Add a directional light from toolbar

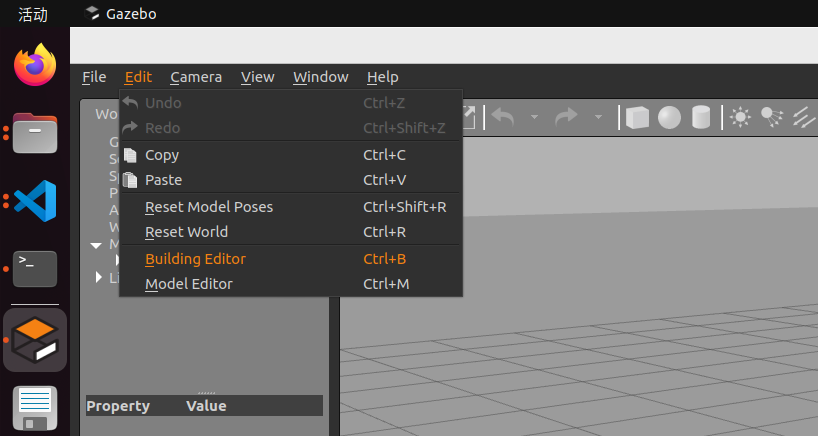point(804,117)
